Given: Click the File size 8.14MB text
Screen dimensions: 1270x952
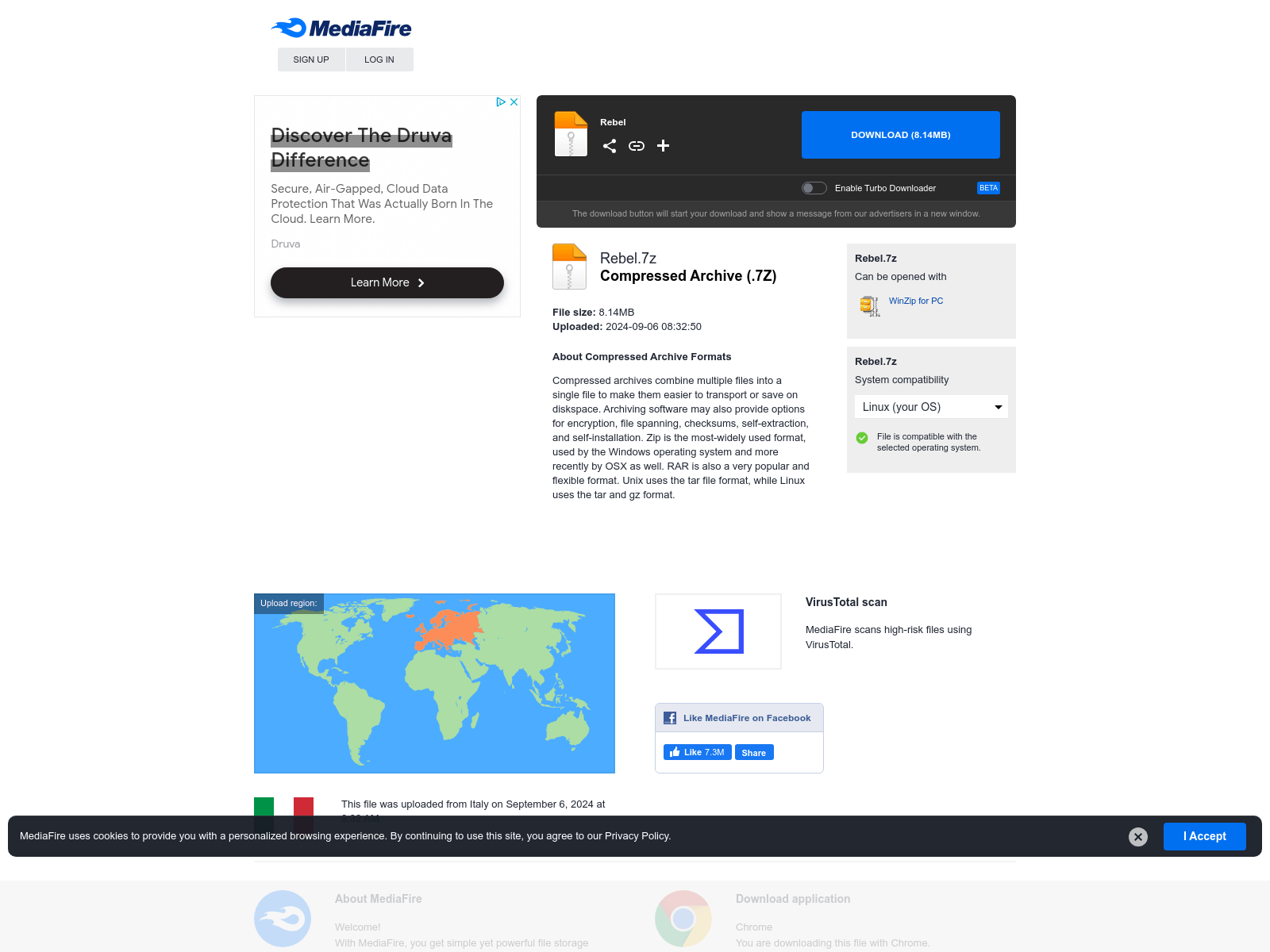Looking at the screenshot, I should coord(594,313).
